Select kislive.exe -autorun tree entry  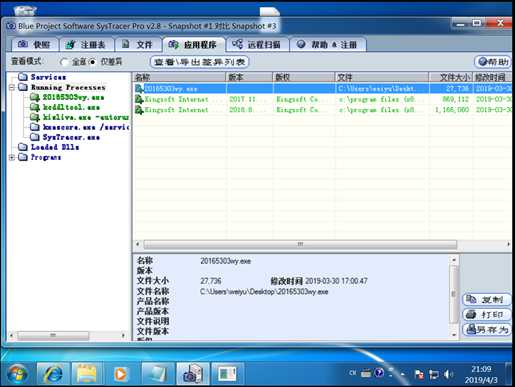pyautogui.click(x=86, y=117)
